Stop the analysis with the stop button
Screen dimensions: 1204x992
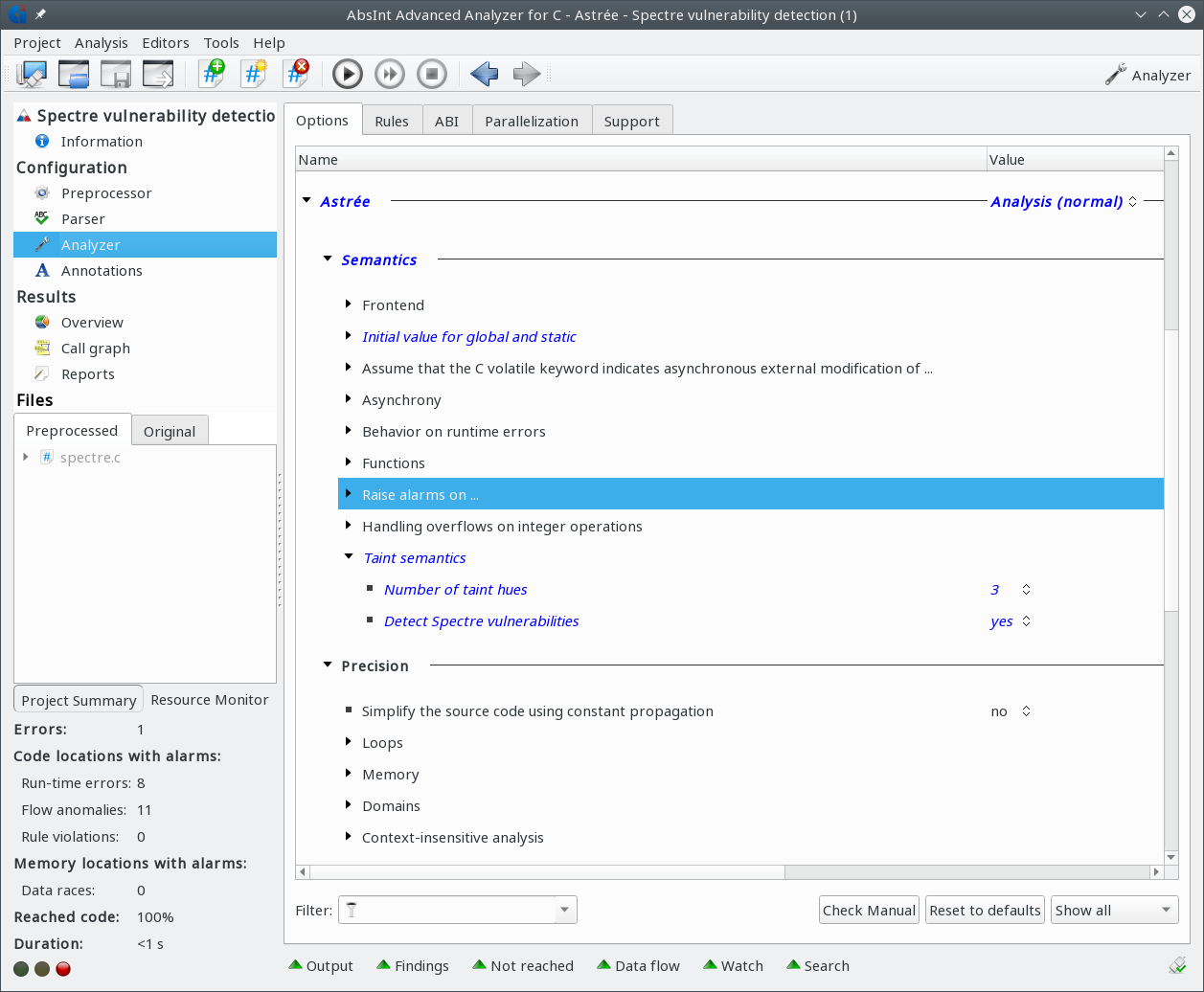pyautogui.click(x=432, y=74)
